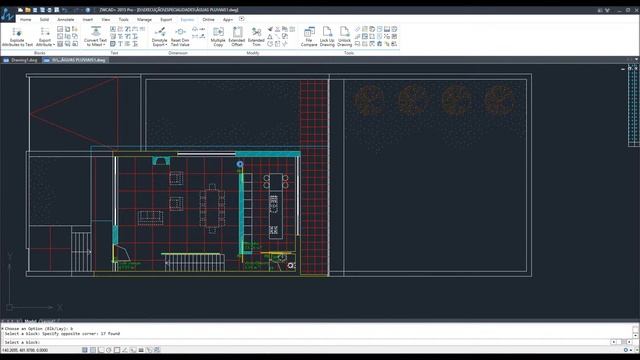Switch to the Tools ribbon tab

124,20
